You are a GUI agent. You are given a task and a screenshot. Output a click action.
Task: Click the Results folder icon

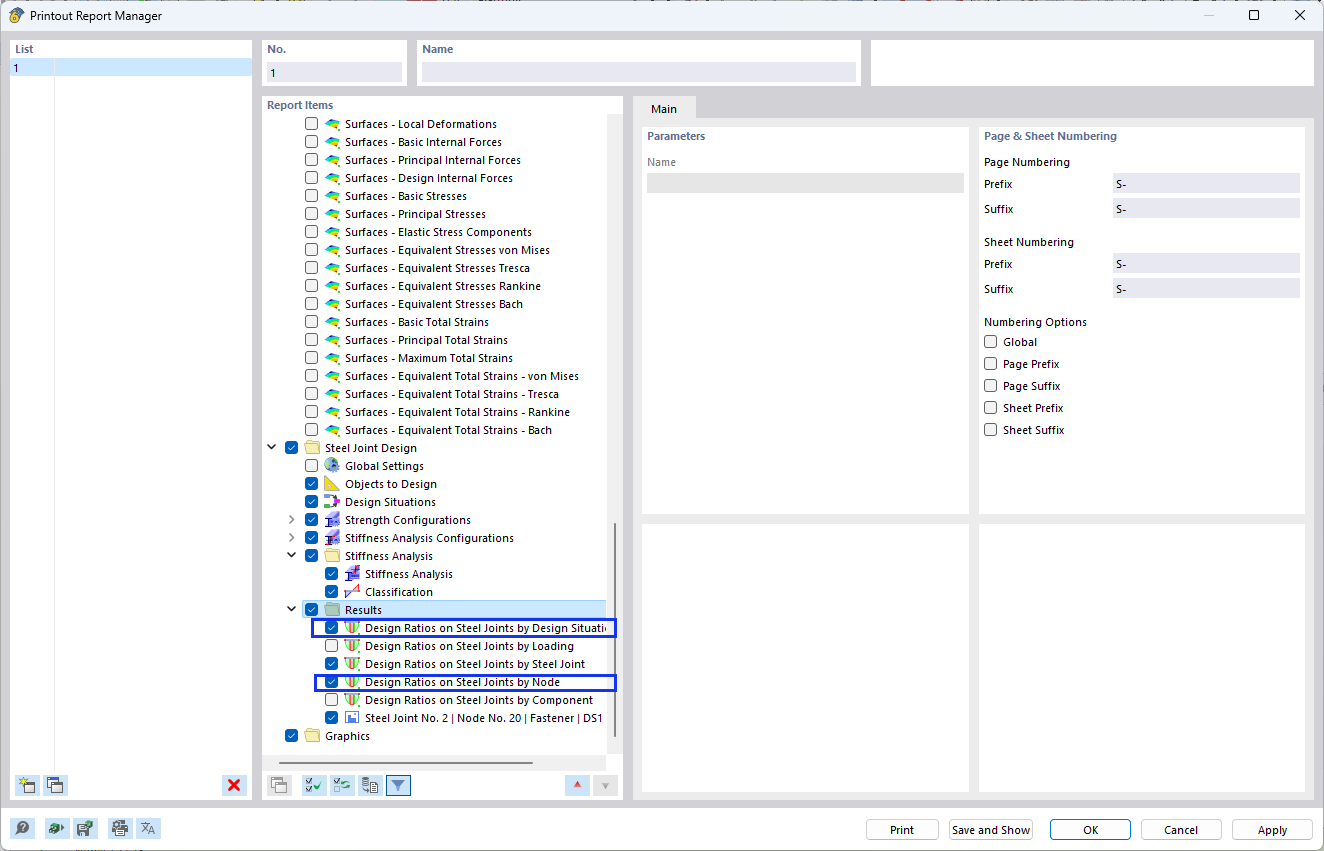pos(332,610)
